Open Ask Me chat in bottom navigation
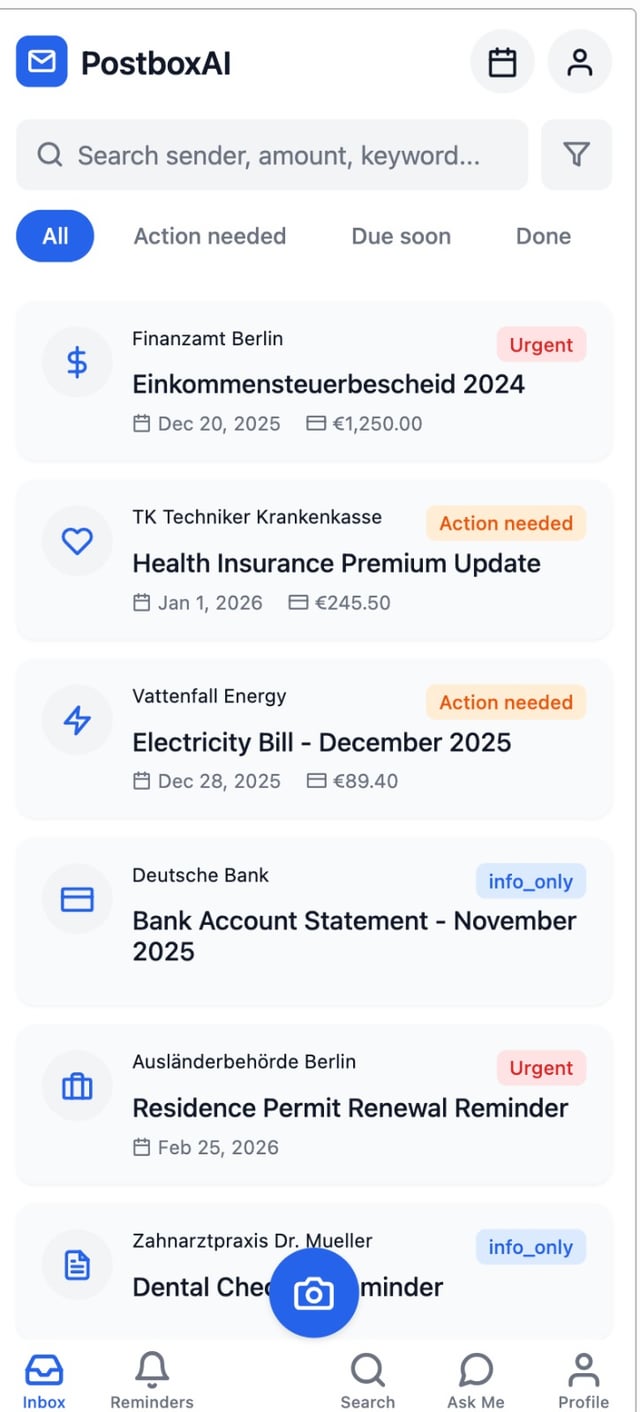The image size is (640, 1412). [476, 1380]
